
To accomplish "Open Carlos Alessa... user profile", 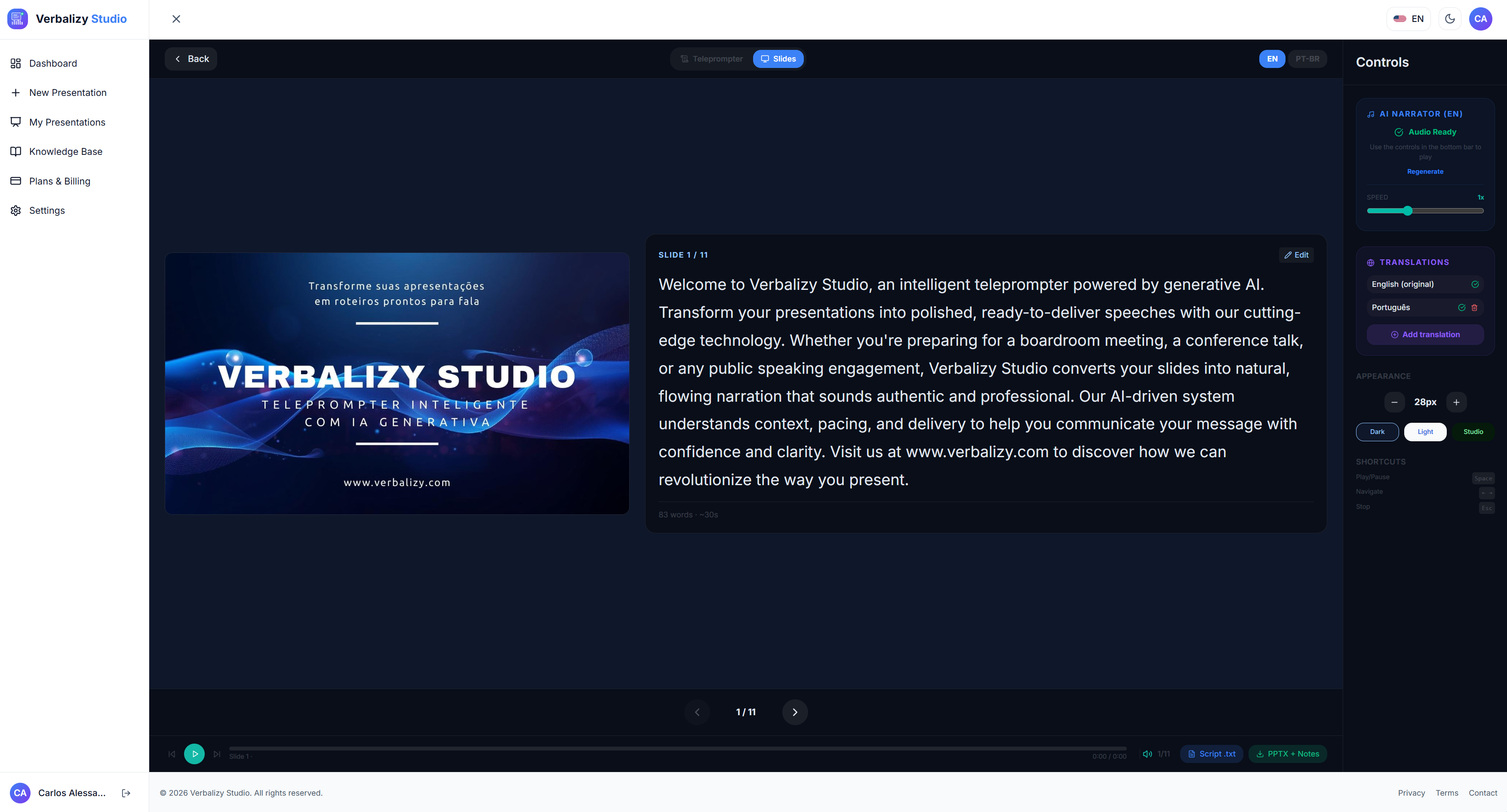I will click(x=58, y=793).
